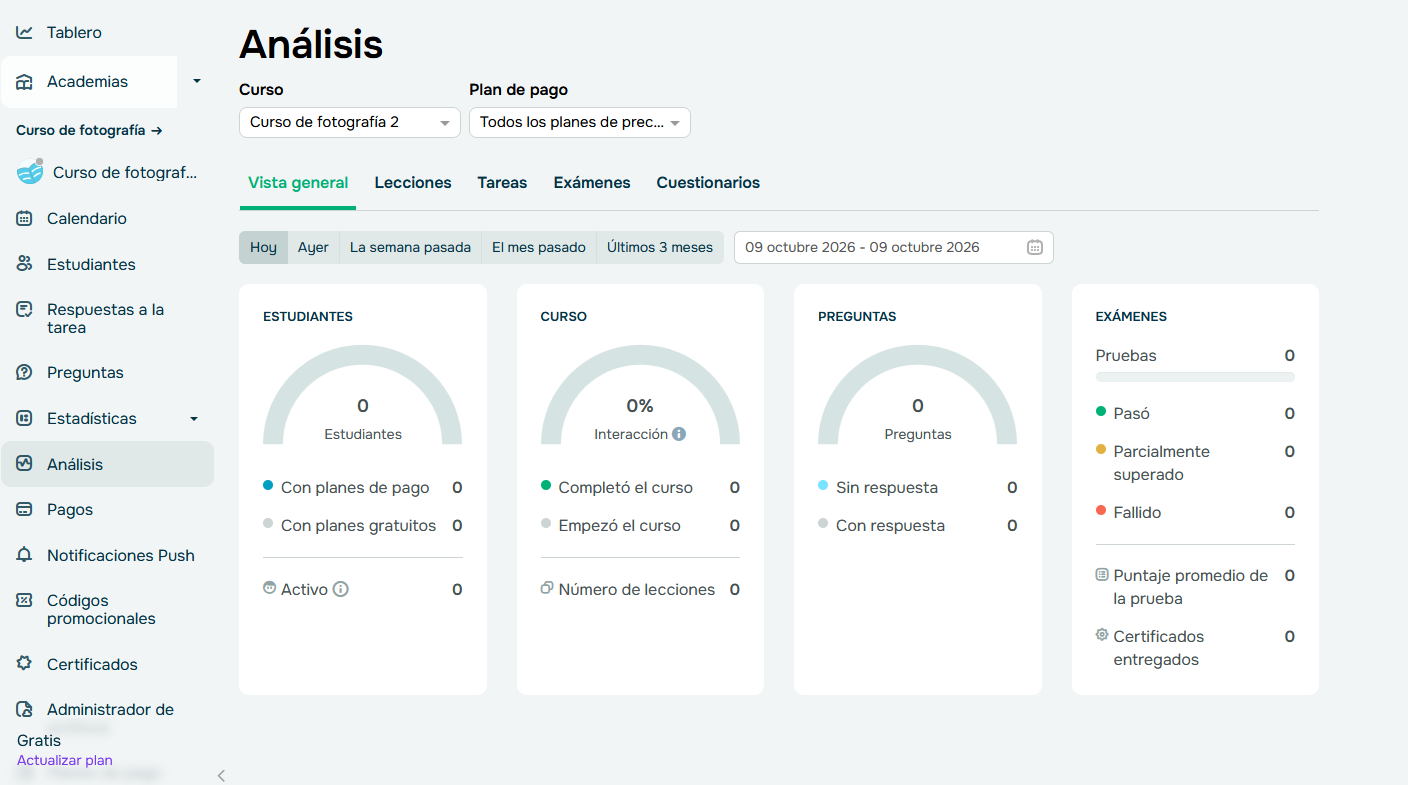This screenshot has width=1408, height=785.
Task: Expand the Estadísticas submenu arrow
Action: [x=194, y=419]
